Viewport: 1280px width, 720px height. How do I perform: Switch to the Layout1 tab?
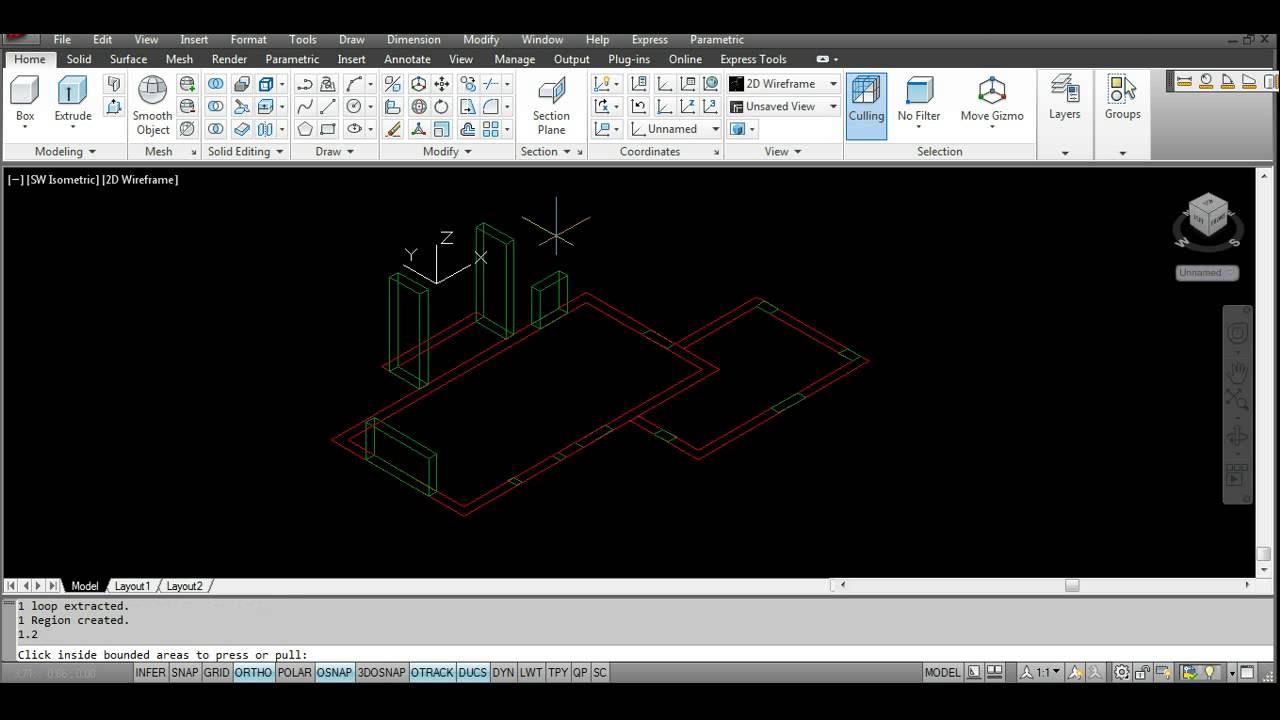132,586
